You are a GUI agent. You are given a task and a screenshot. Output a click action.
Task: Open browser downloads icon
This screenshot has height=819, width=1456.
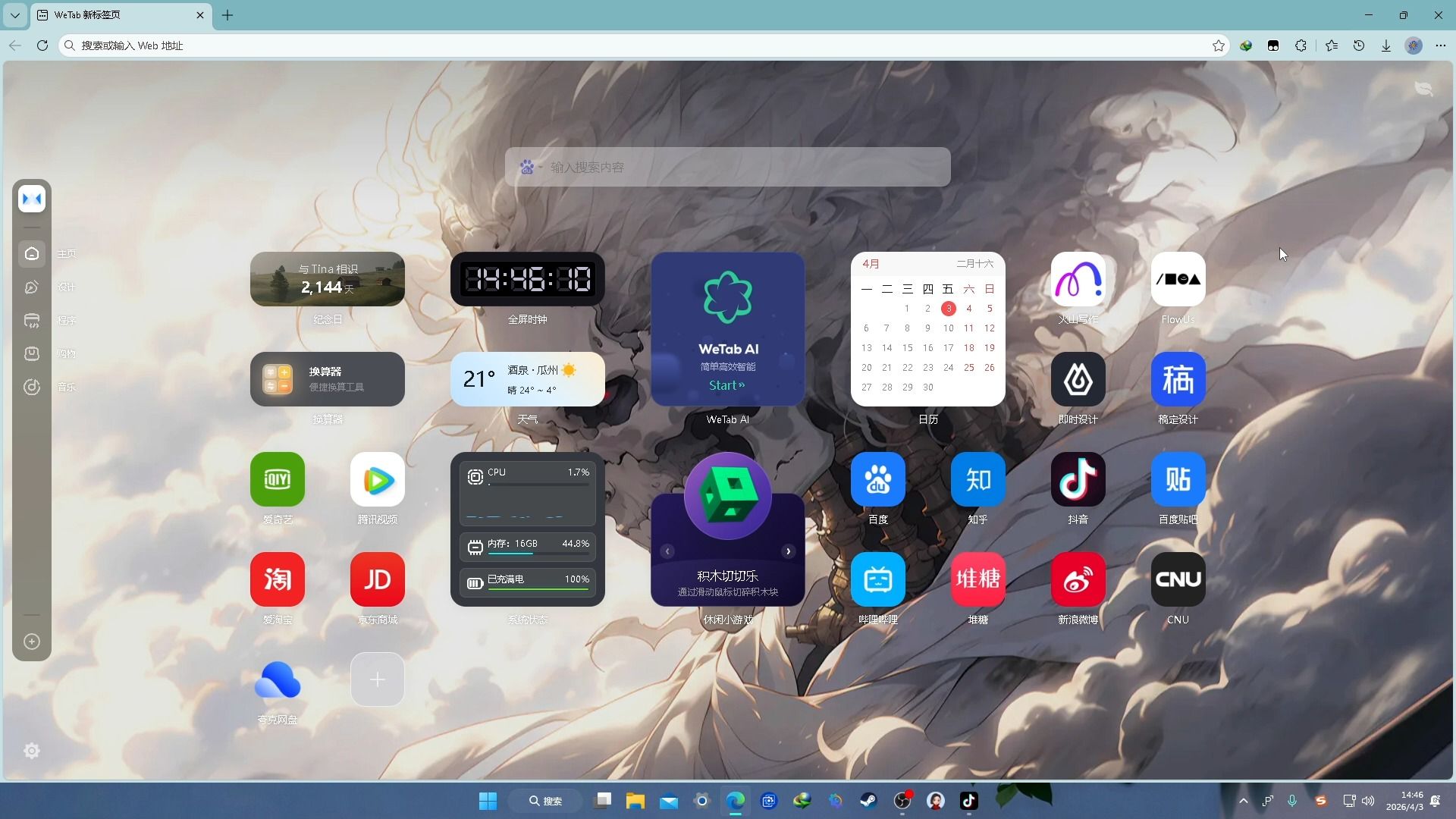pos(1386,45)
